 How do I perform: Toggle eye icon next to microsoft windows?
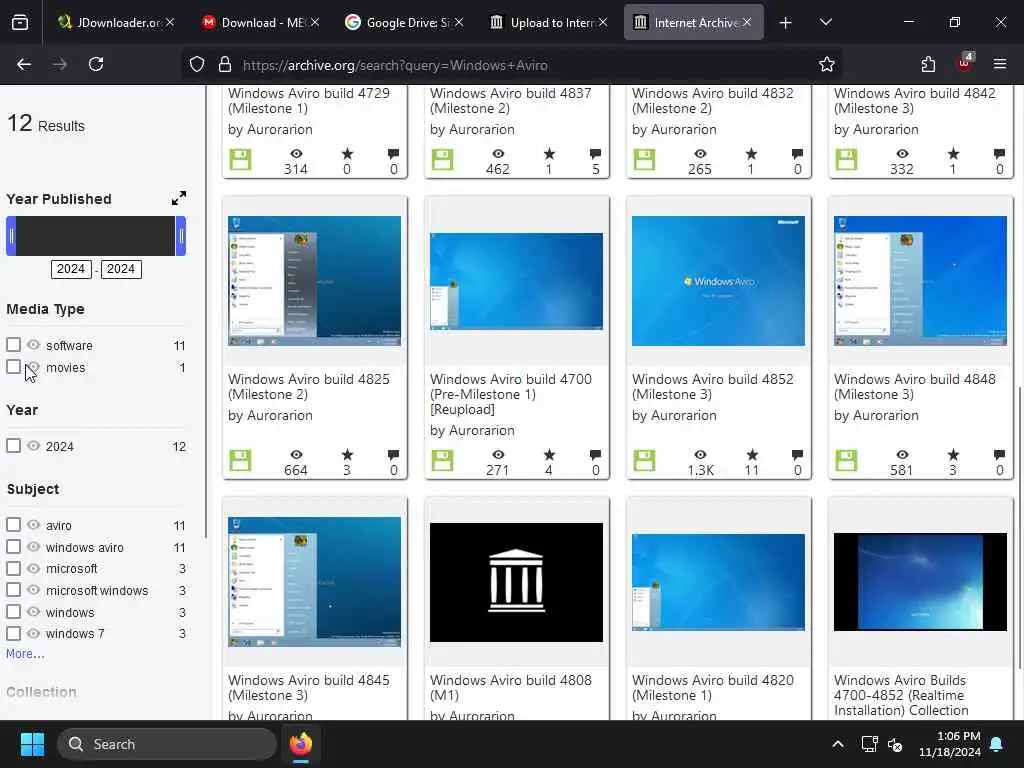tap(33, 590)
